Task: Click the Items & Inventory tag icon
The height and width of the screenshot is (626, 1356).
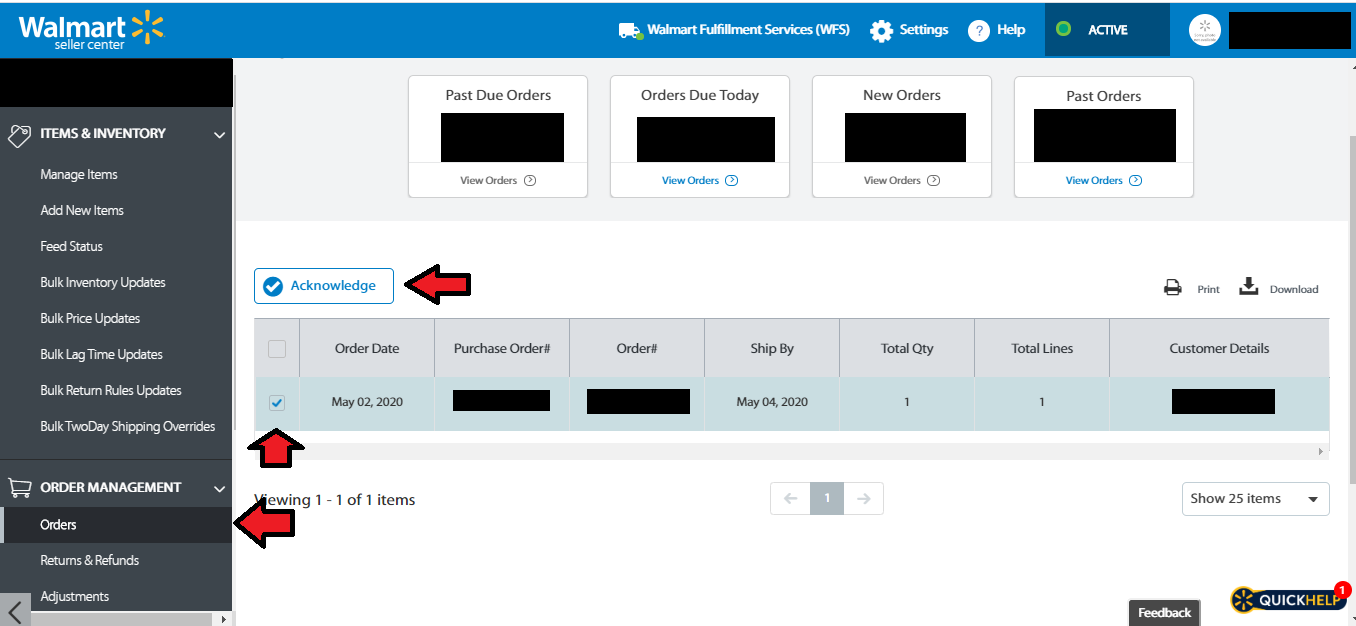Action: (19, 134)
